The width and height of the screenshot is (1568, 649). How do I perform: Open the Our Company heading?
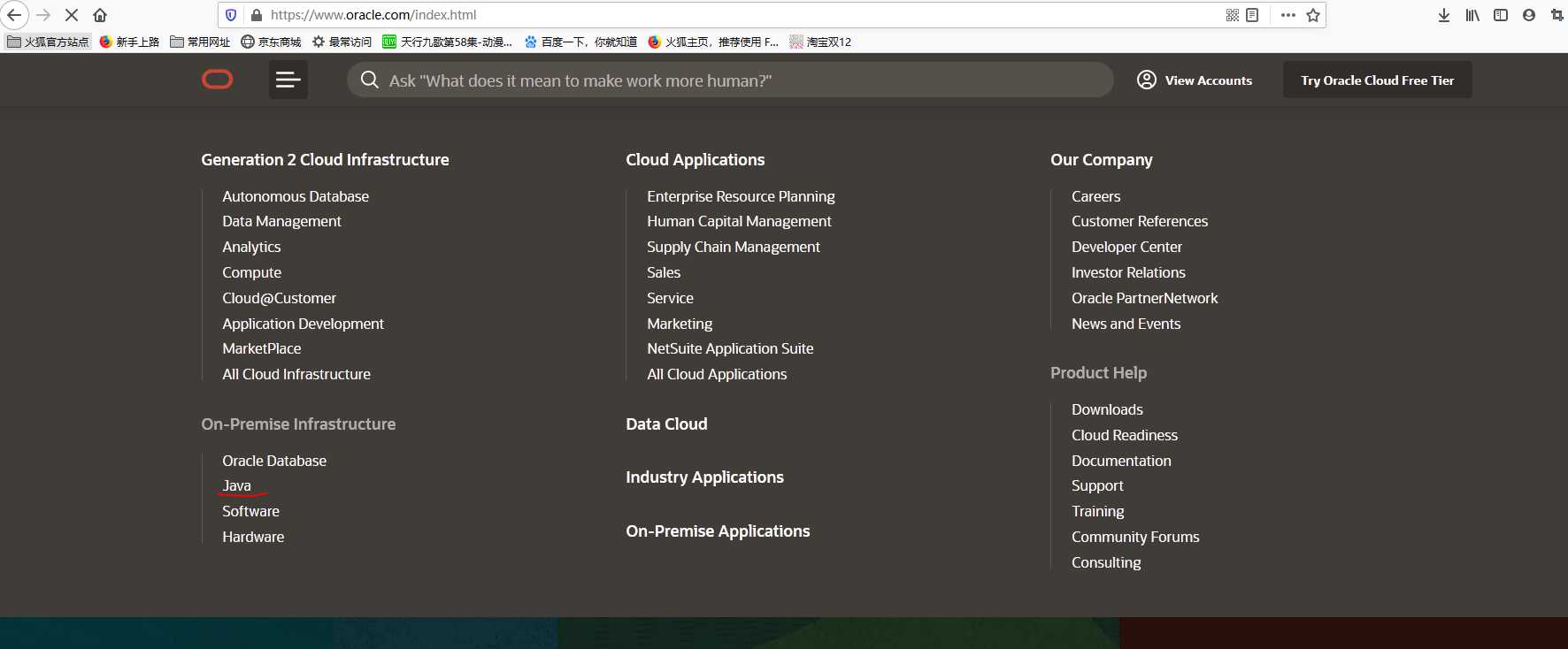coord(1102,160)
